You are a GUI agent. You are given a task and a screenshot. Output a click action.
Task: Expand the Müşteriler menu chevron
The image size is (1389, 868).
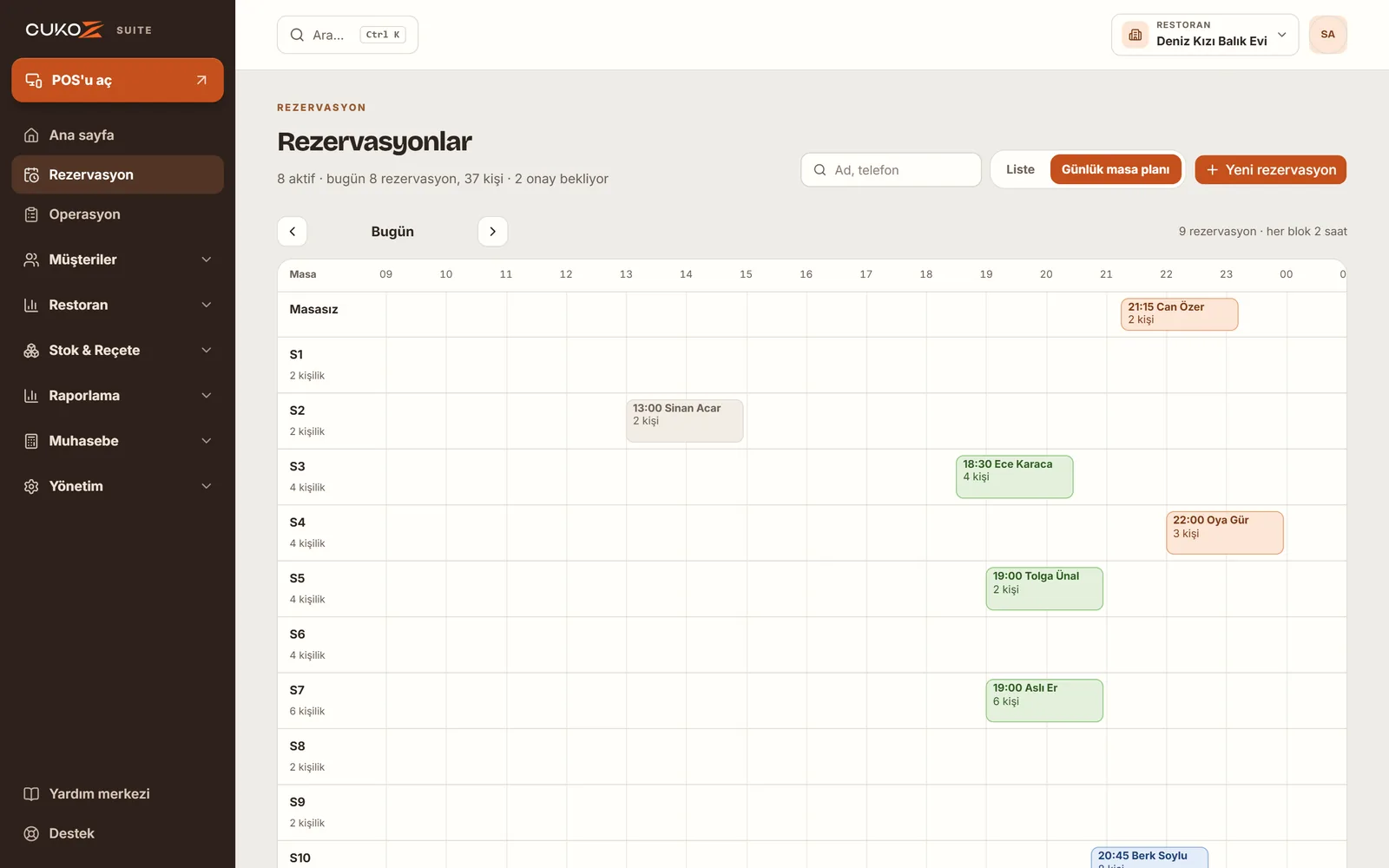point(207,260)
